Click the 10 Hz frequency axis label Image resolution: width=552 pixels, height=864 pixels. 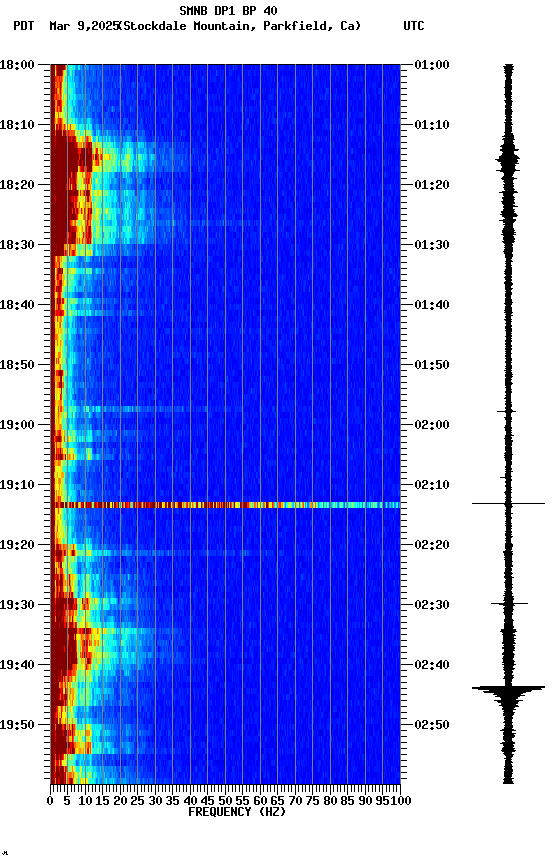tap(85, 801)
